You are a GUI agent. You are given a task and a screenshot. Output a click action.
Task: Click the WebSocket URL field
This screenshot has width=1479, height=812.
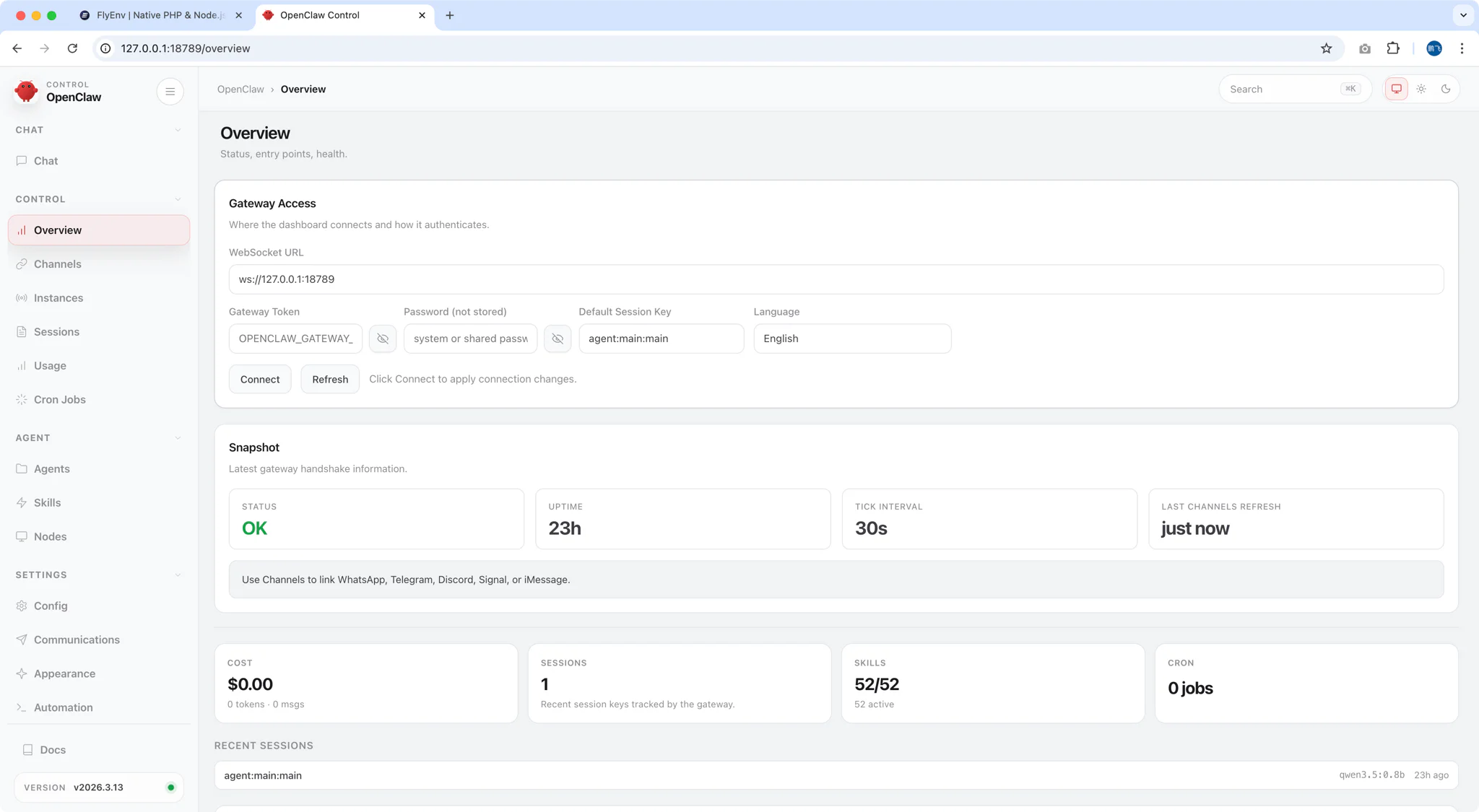coord(836,279)
